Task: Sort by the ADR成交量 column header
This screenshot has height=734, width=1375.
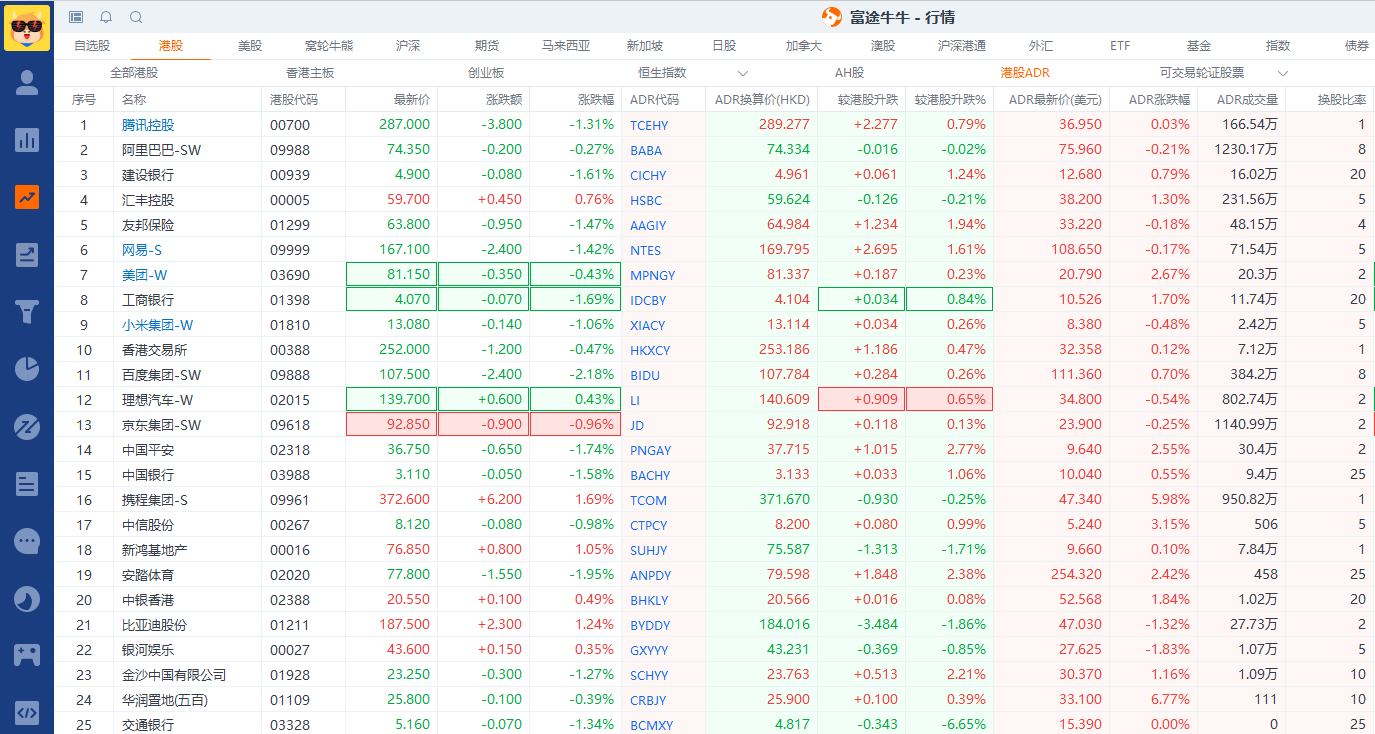Action: 1247,100
